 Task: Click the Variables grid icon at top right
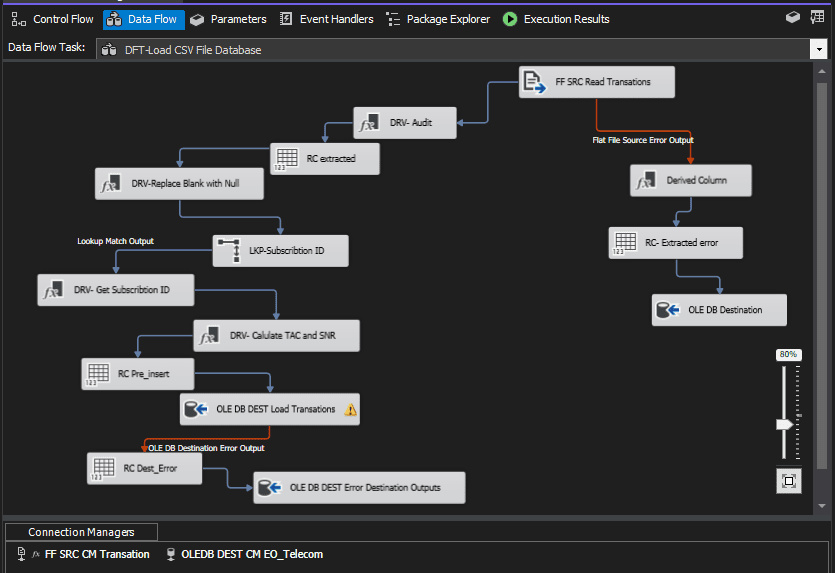817,18
